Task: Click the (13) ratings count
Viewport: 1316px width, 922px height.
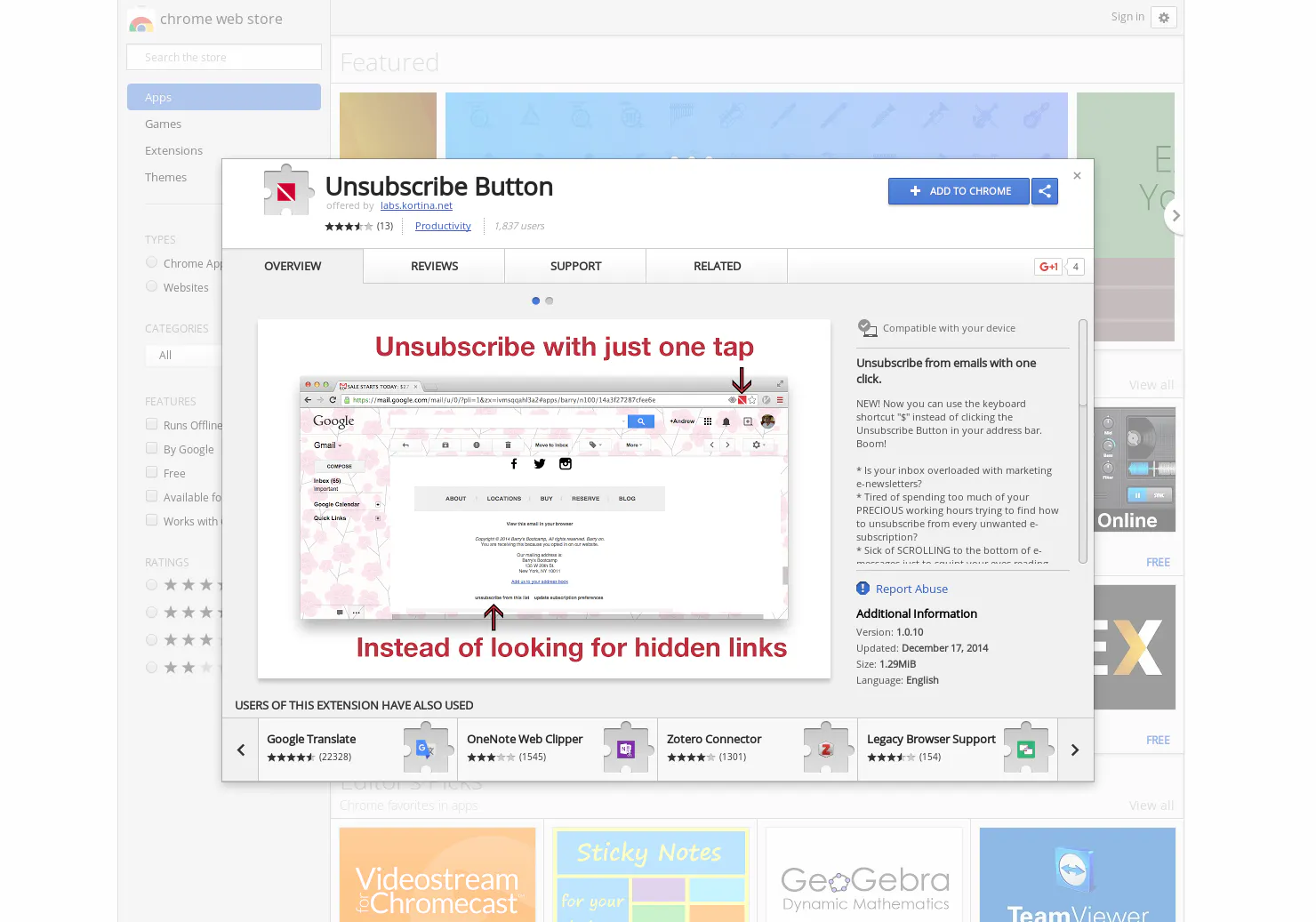Action: pyautogui.click(x=385, y=227)
